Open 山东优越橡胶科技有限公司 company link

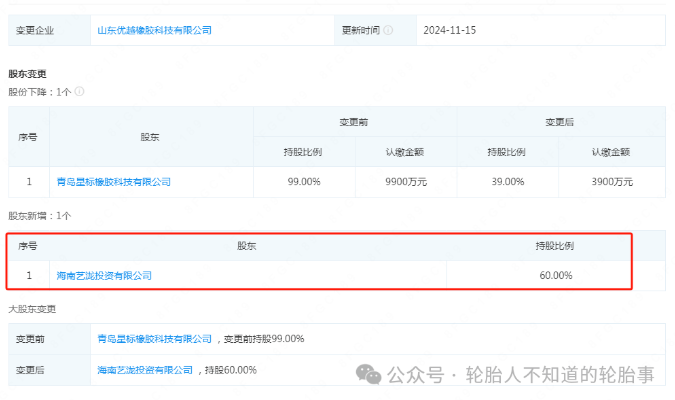coord(154,30)
